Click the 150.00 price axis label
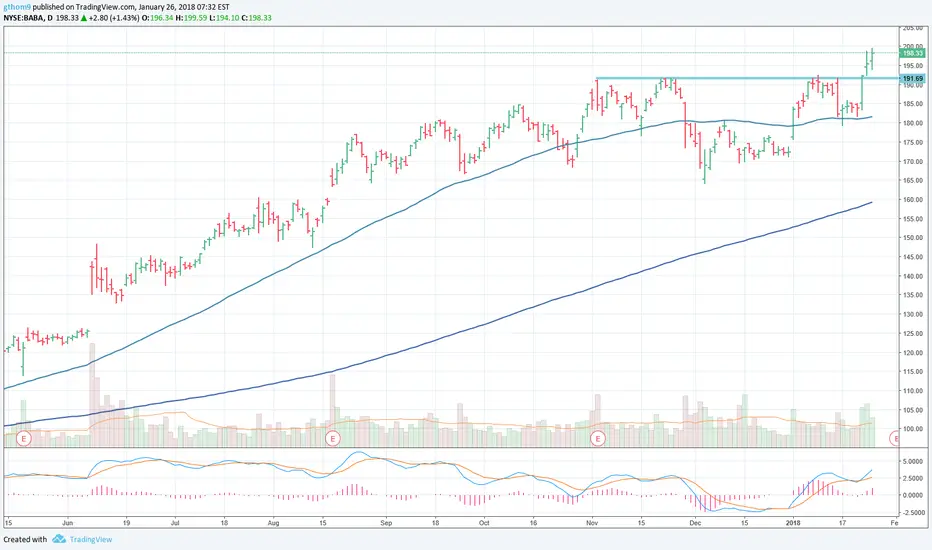Viewport: 932px width, 550px height. pyautogui.click(x=913, y=238)
